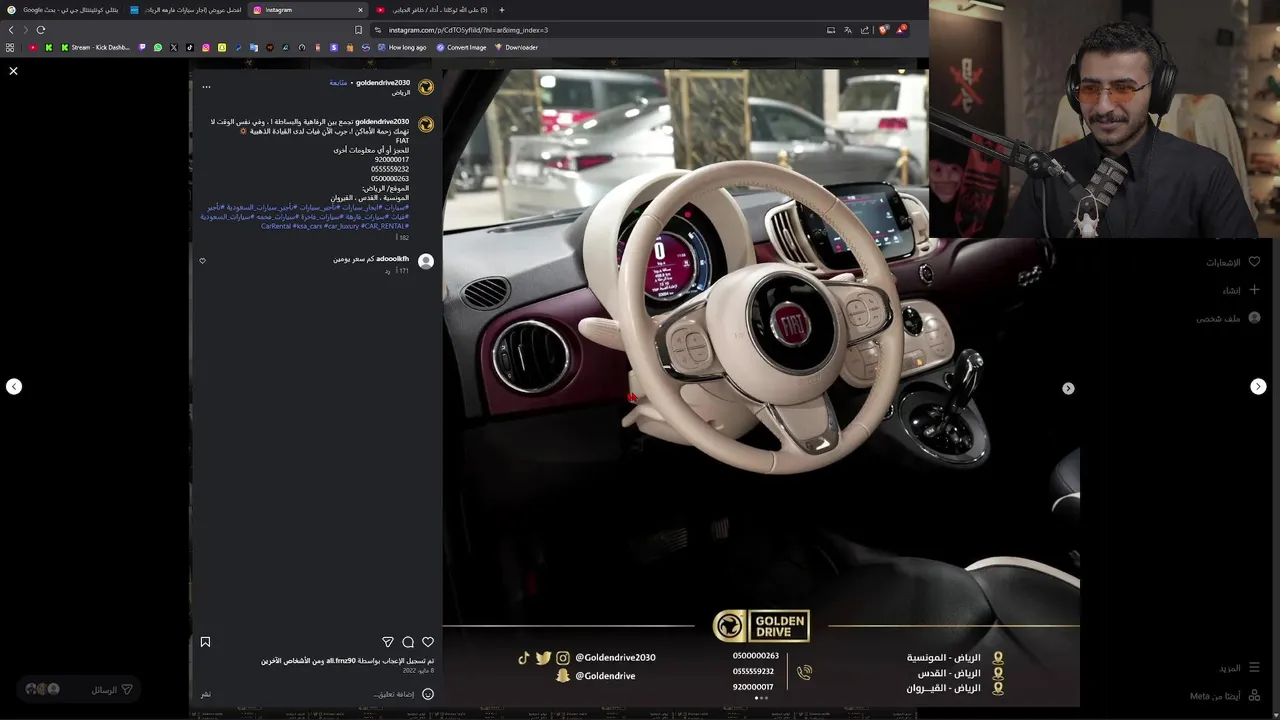Share the post via paper-plane icon
Screen dimensions: 1280x720
click(x=388, y=642)
